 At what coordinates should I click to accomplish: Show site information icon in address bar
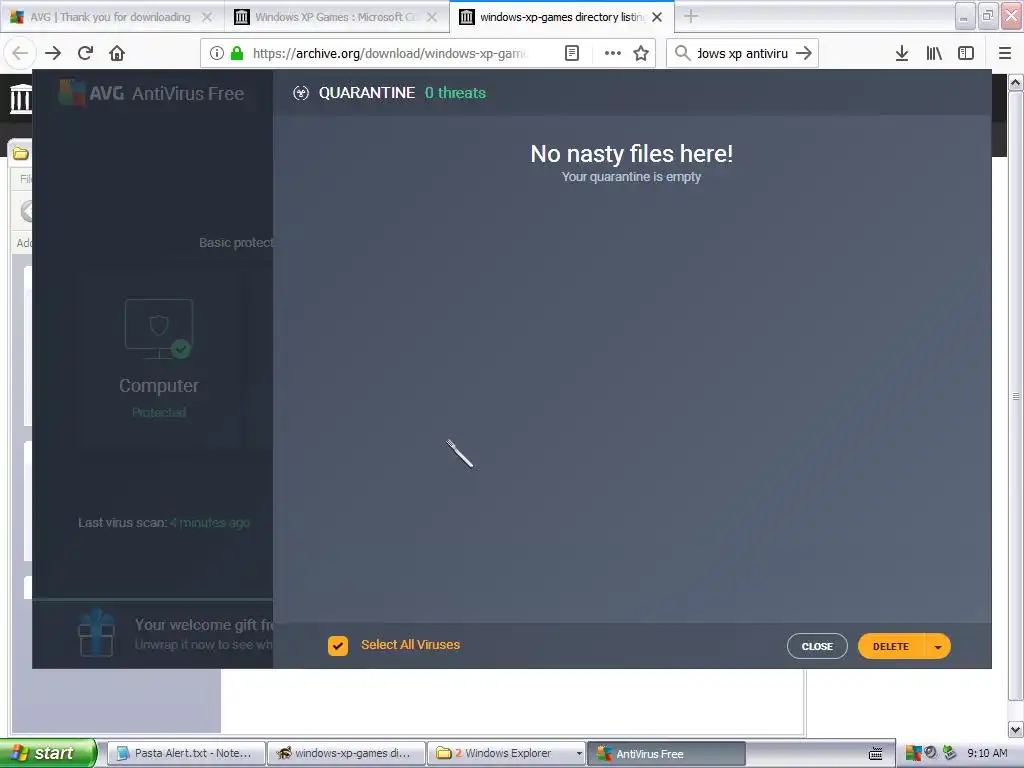[x=216, y=53]
